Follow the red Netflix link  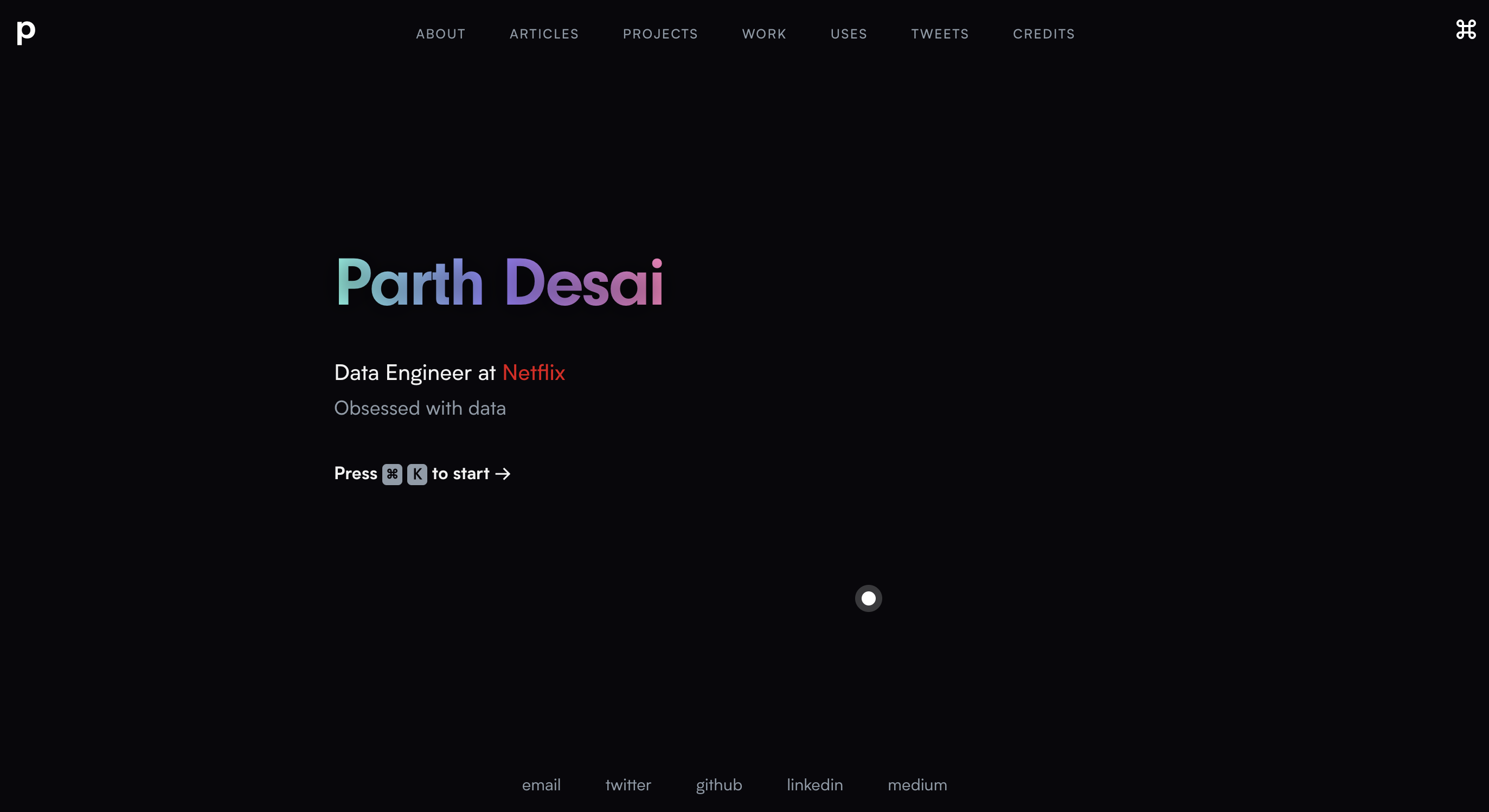point(534,373)
